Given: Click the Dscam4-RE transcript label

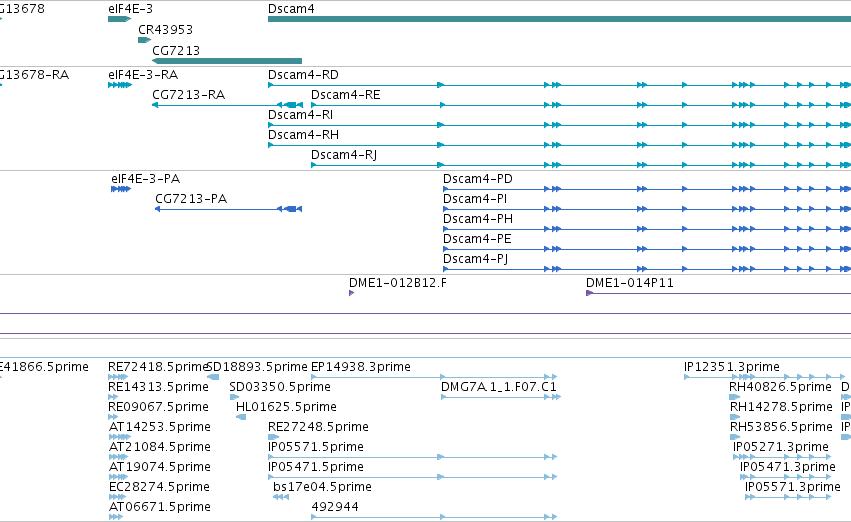Looking at the screenshot, I should 346,95.
